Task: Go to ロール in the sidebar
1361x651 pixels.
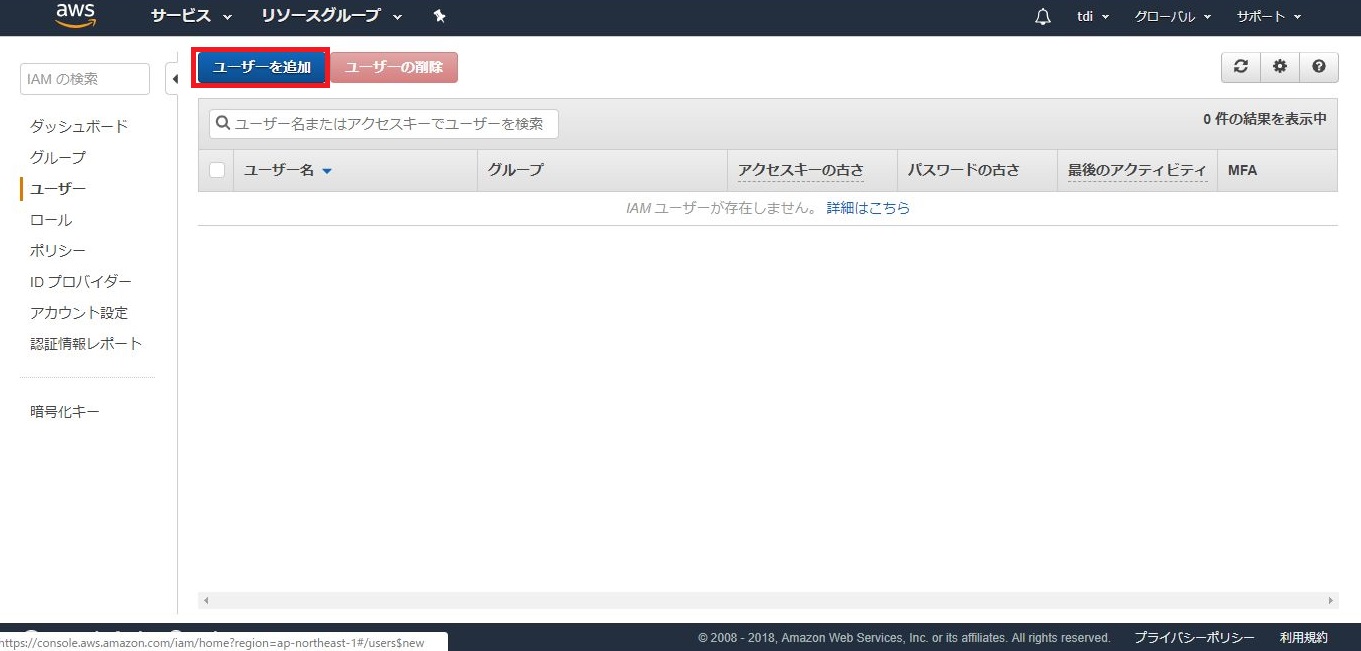Action: point(51,219)
